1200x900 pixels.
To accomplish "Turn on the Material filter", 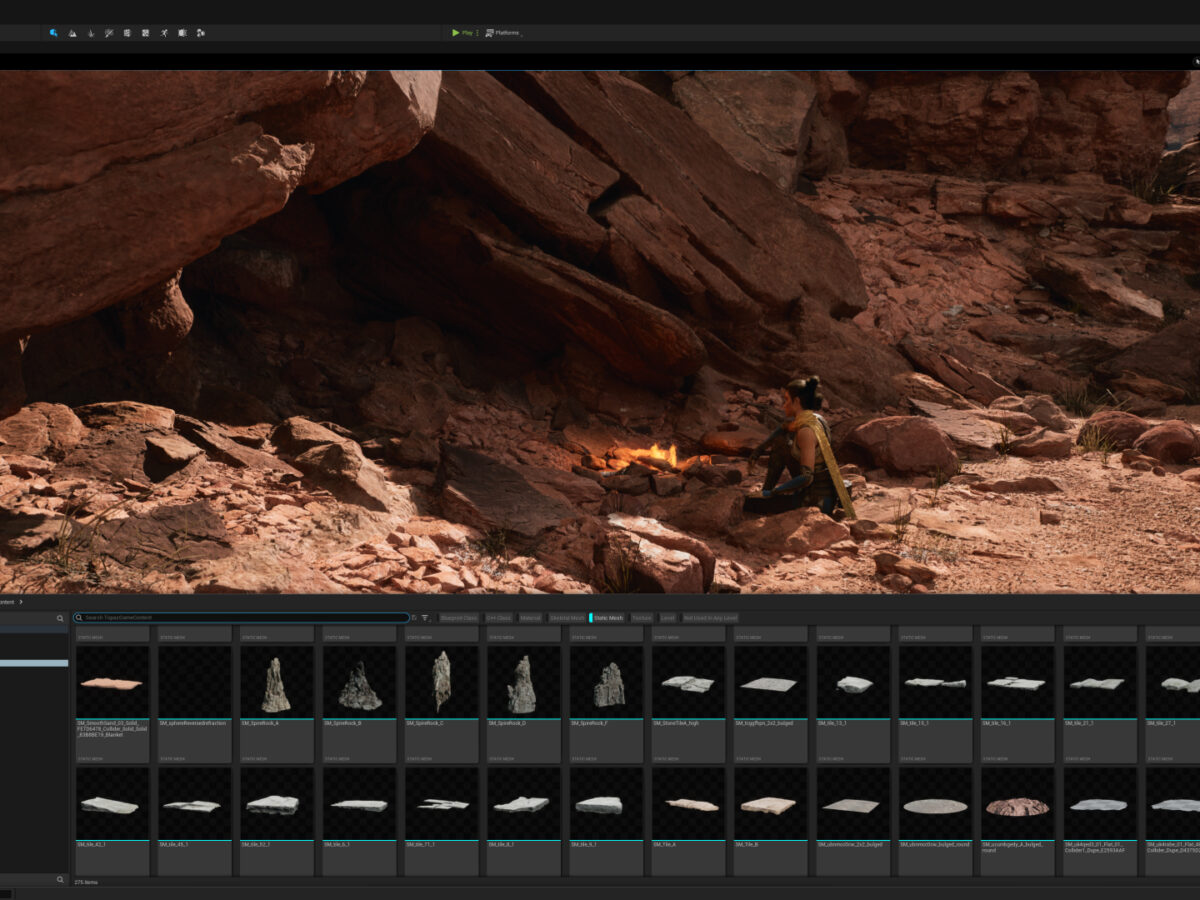I will click(530, 618).
